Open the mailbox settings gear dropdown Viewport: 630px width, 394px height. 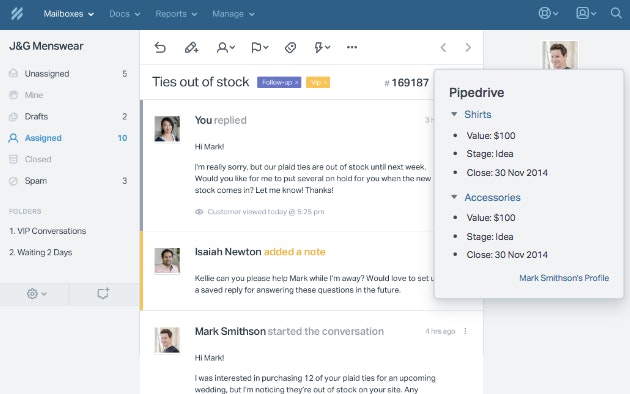[37, 294]
